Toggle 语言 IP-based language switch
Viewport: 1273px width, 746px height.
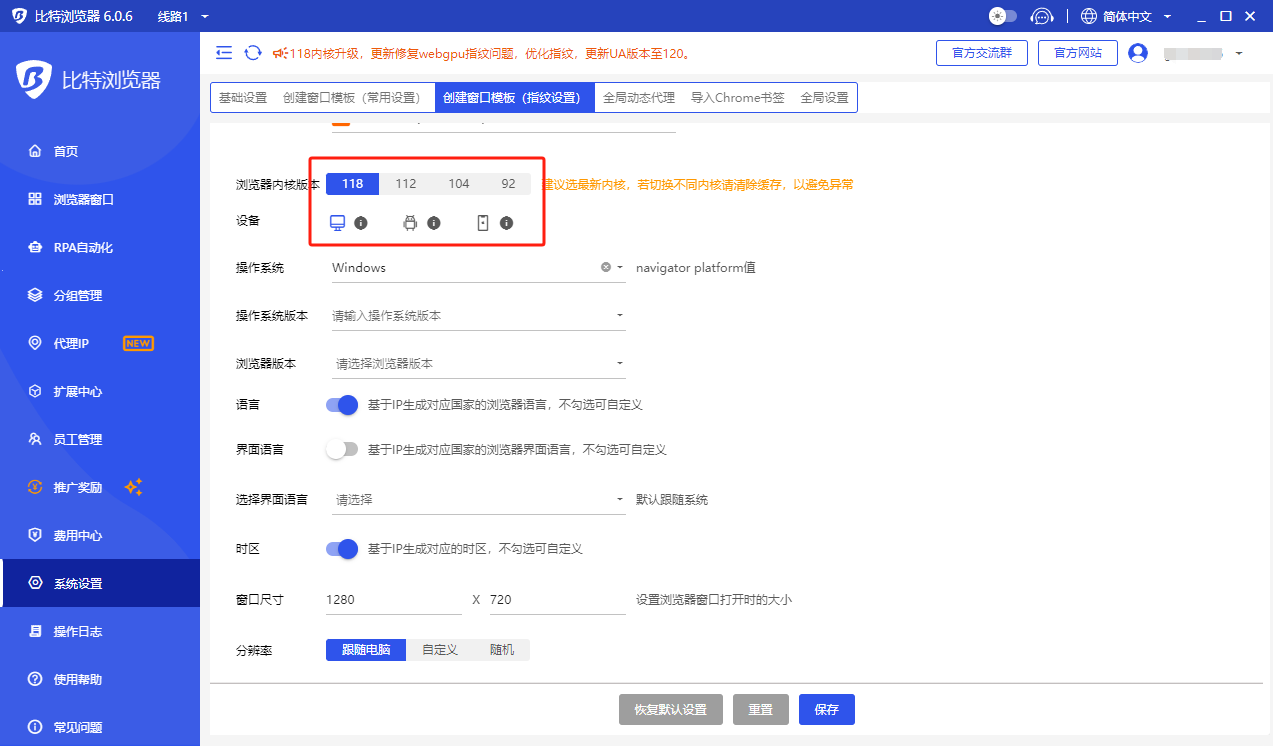(342, 405)
